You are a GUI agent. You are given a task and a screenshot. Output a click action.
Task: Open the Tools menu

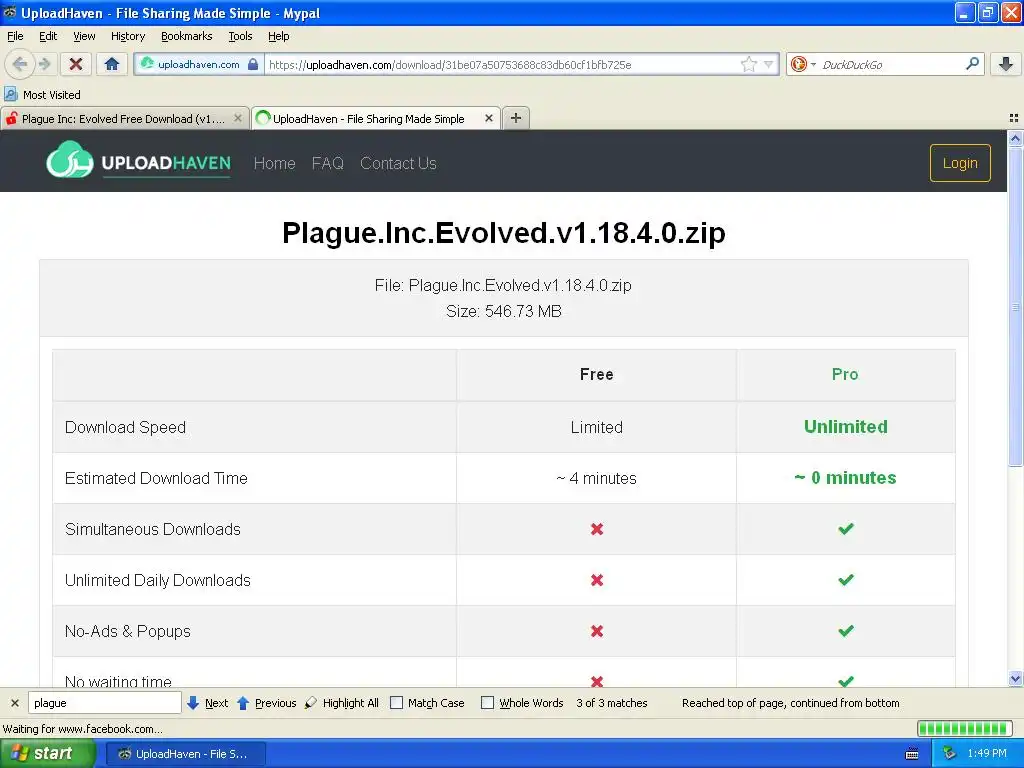click(x=240, y=36)
